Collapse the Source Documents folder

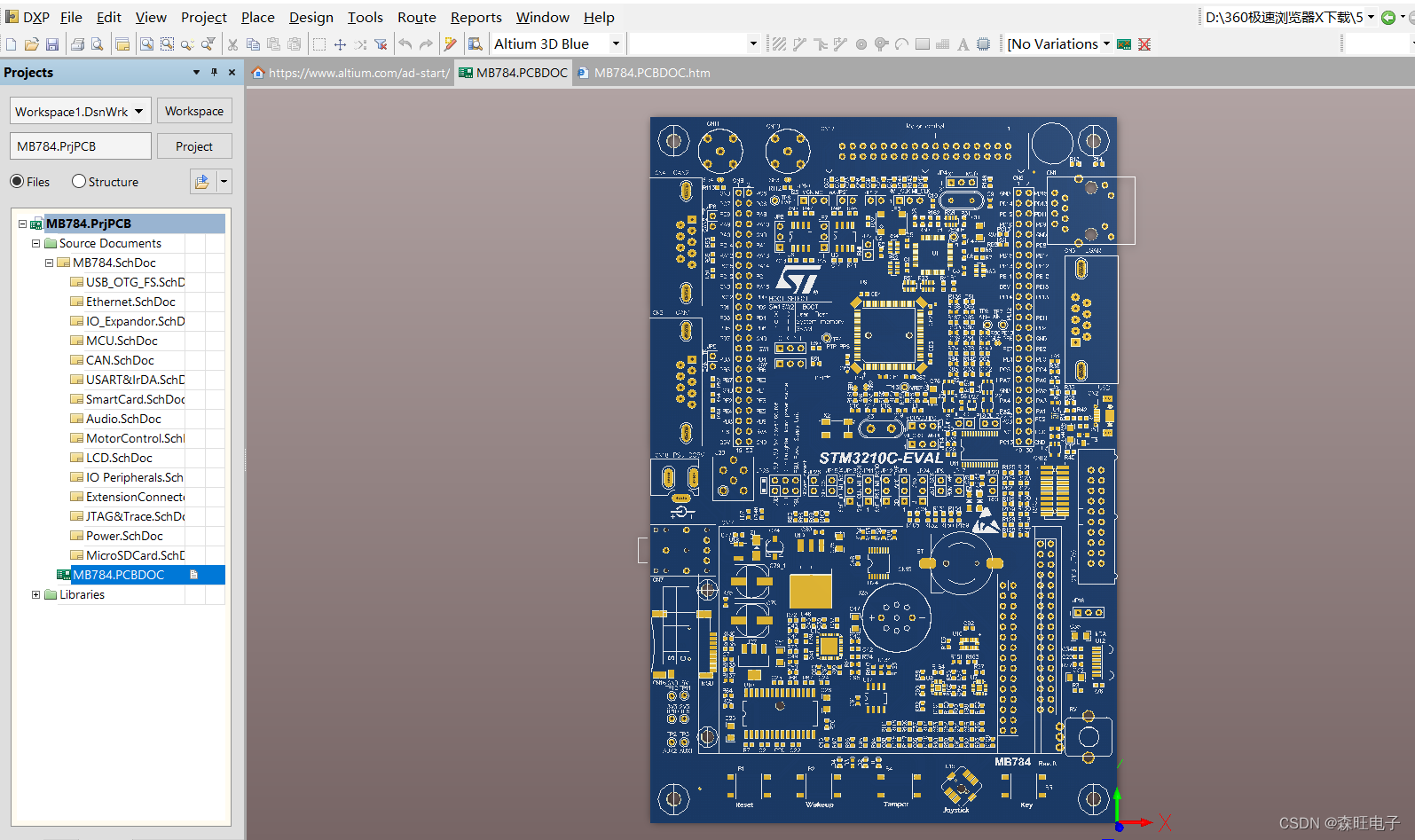coord(35,243)
